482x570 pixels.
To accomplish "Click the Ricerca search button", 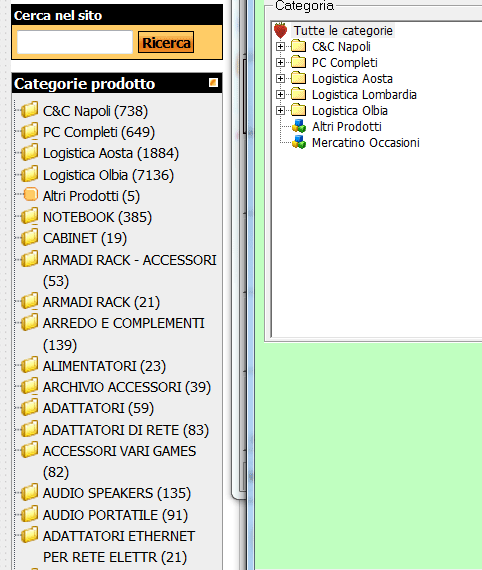I will coord(166,43).
